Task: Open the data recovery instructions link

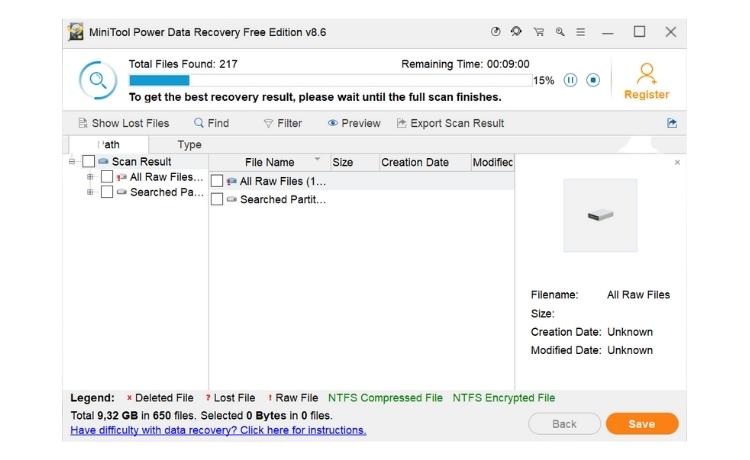Action: pos(218,430)
